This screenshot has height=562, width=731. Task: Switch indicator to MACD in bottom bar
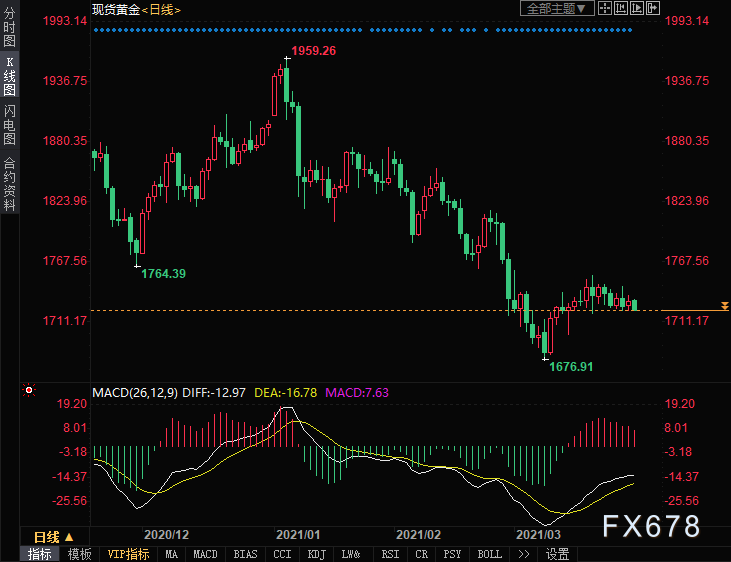(205, 555)
